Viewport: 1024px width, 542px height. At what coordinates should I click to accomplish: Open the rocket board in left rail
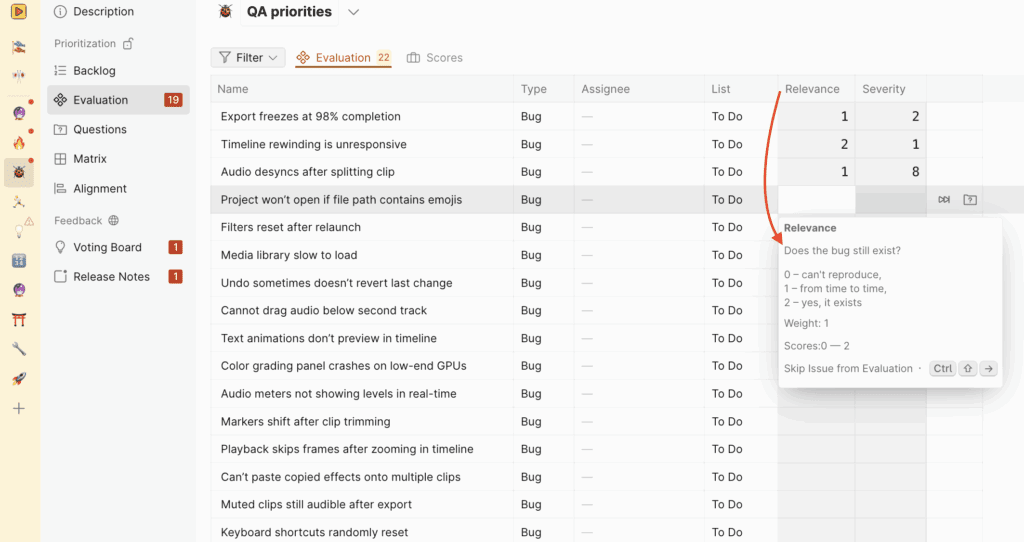18,378
